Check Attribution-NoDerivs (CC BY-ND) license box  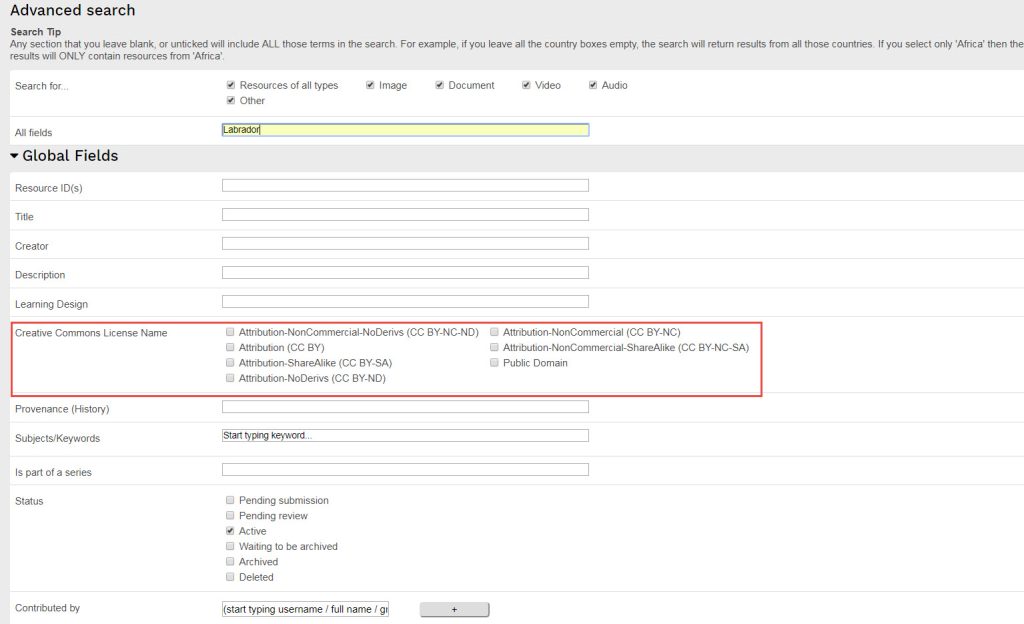230,378
